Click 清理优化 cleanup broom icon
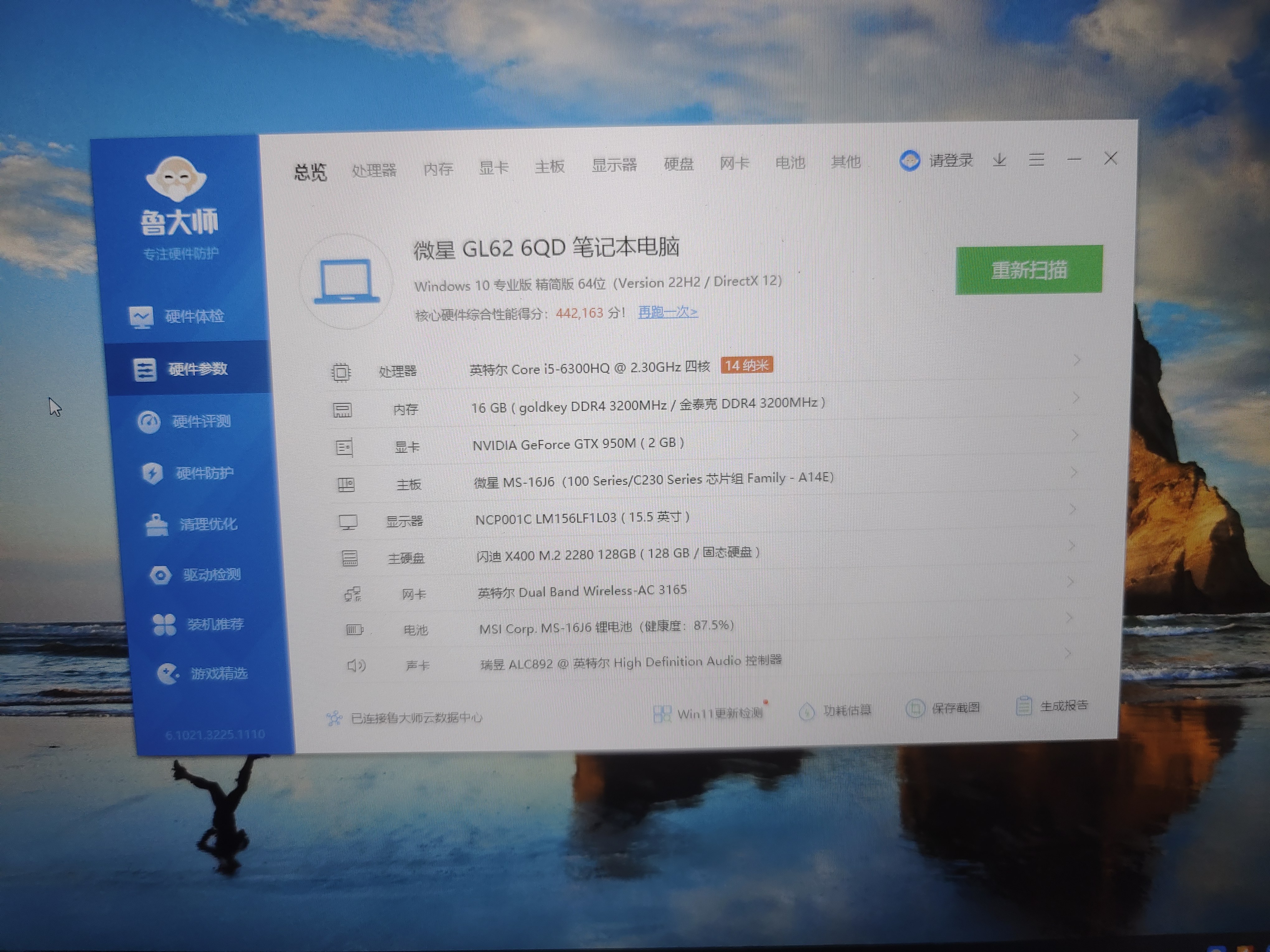 point(157,525)
